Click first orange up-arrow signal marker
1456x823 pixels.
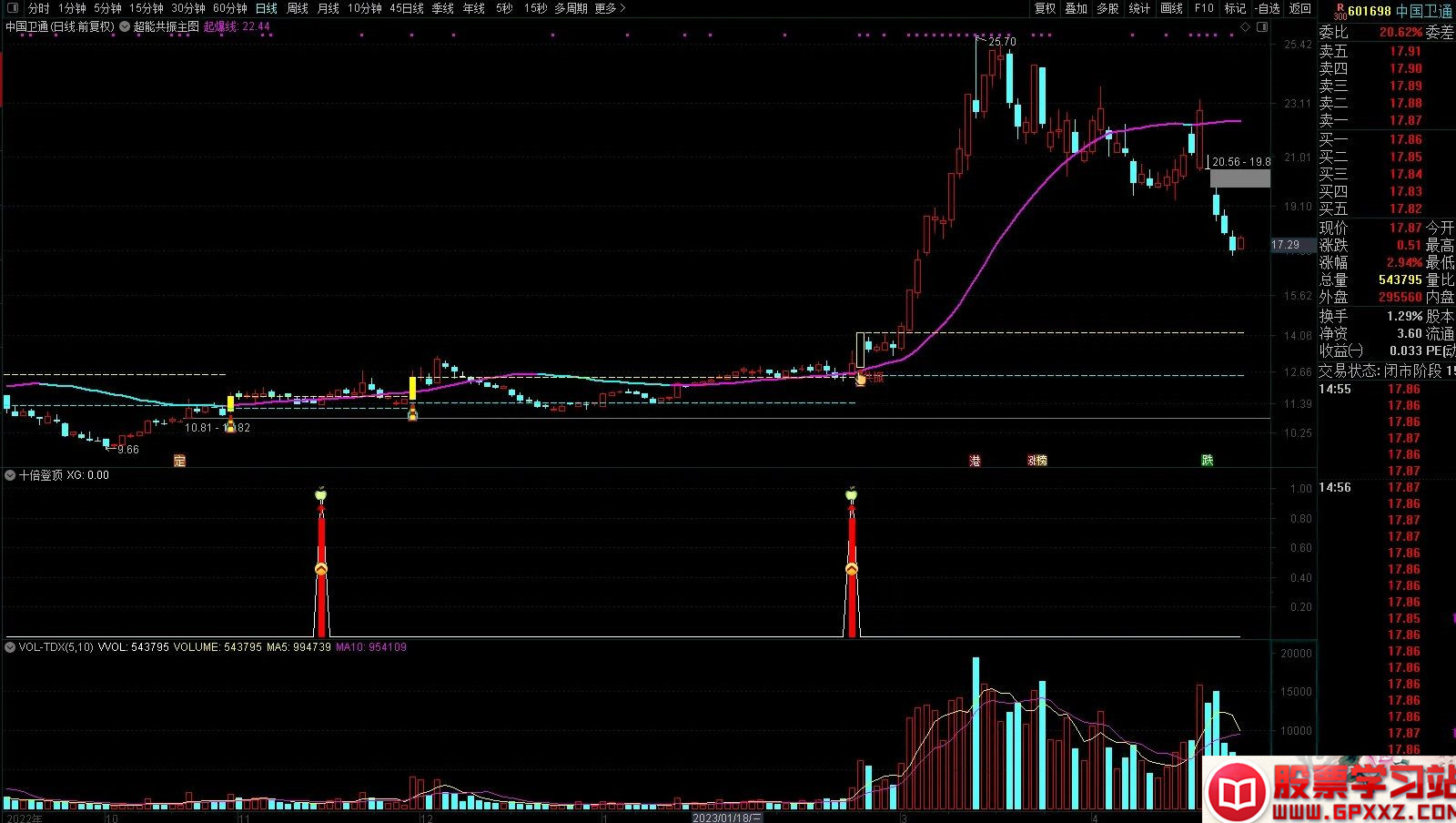point(320,569)
